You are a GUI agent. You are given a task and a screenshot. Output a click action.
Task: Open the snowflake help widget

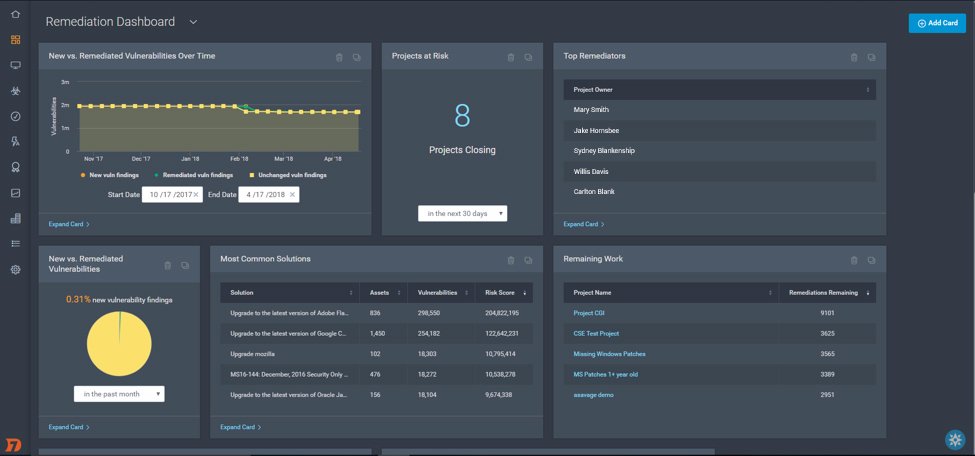[955, 440]
